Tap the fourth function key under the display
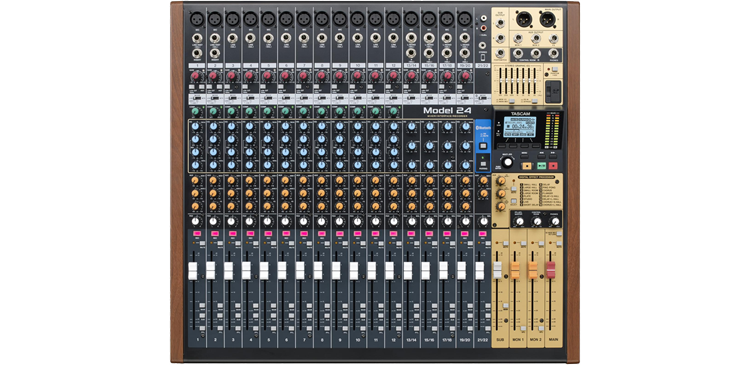The width and height of the screenshot is (750, 365). click(536, 145)
